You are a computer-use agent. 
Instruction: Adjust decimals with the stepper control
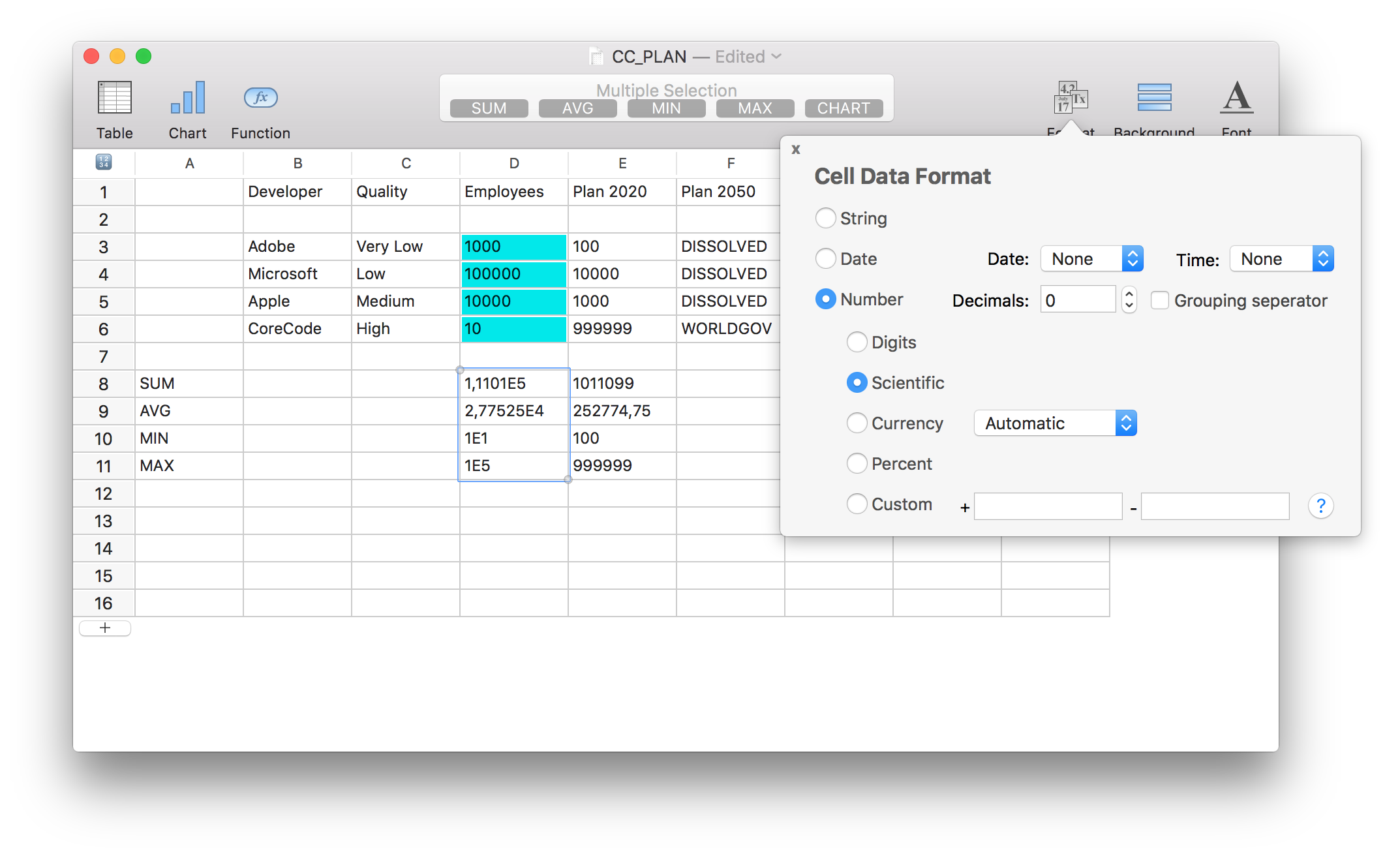pos(1129,299)
